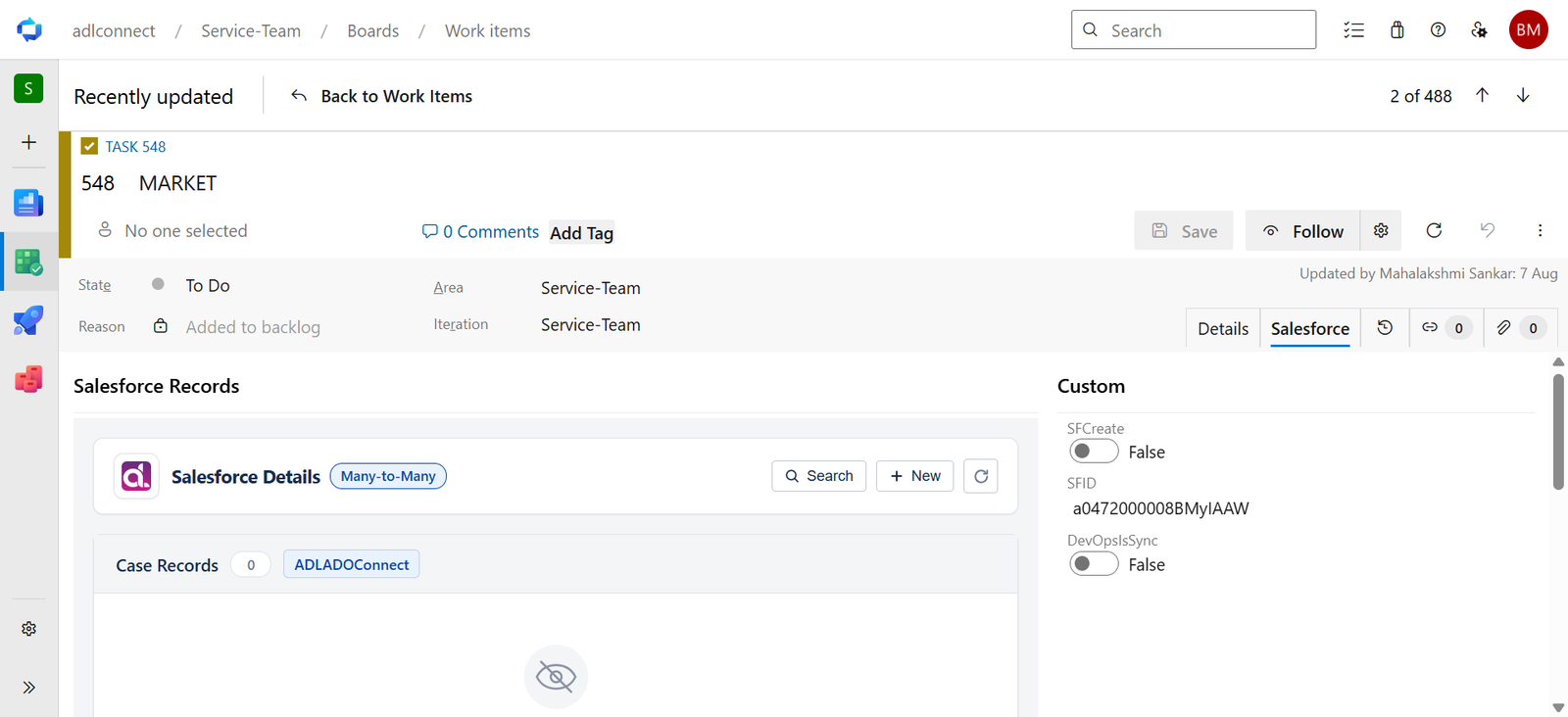Open user settings icon in header
Image resolution: width=1568 pixels, height=717 pixels.
click(x=1479, y=30)
